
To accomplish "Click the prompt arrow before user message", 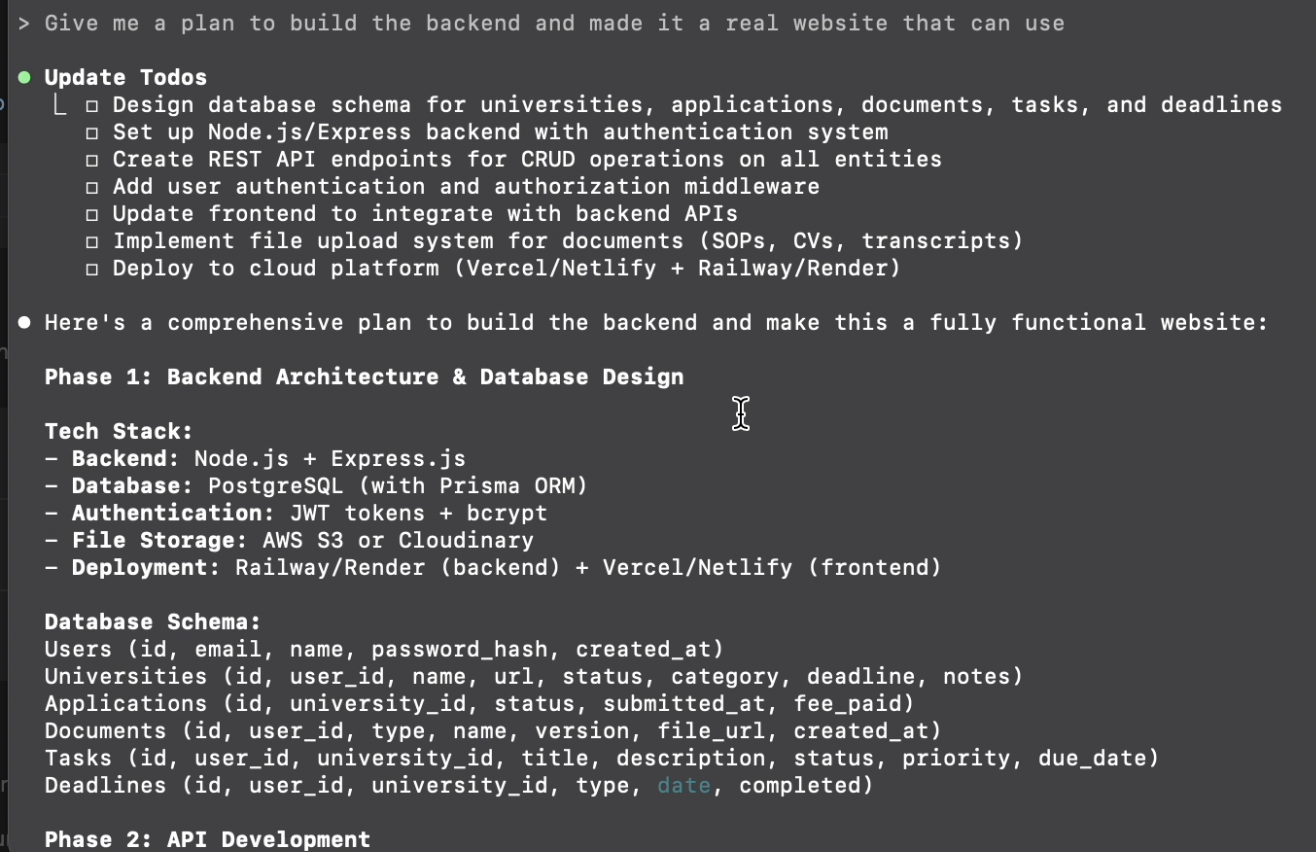I will [x=24, y=23].
